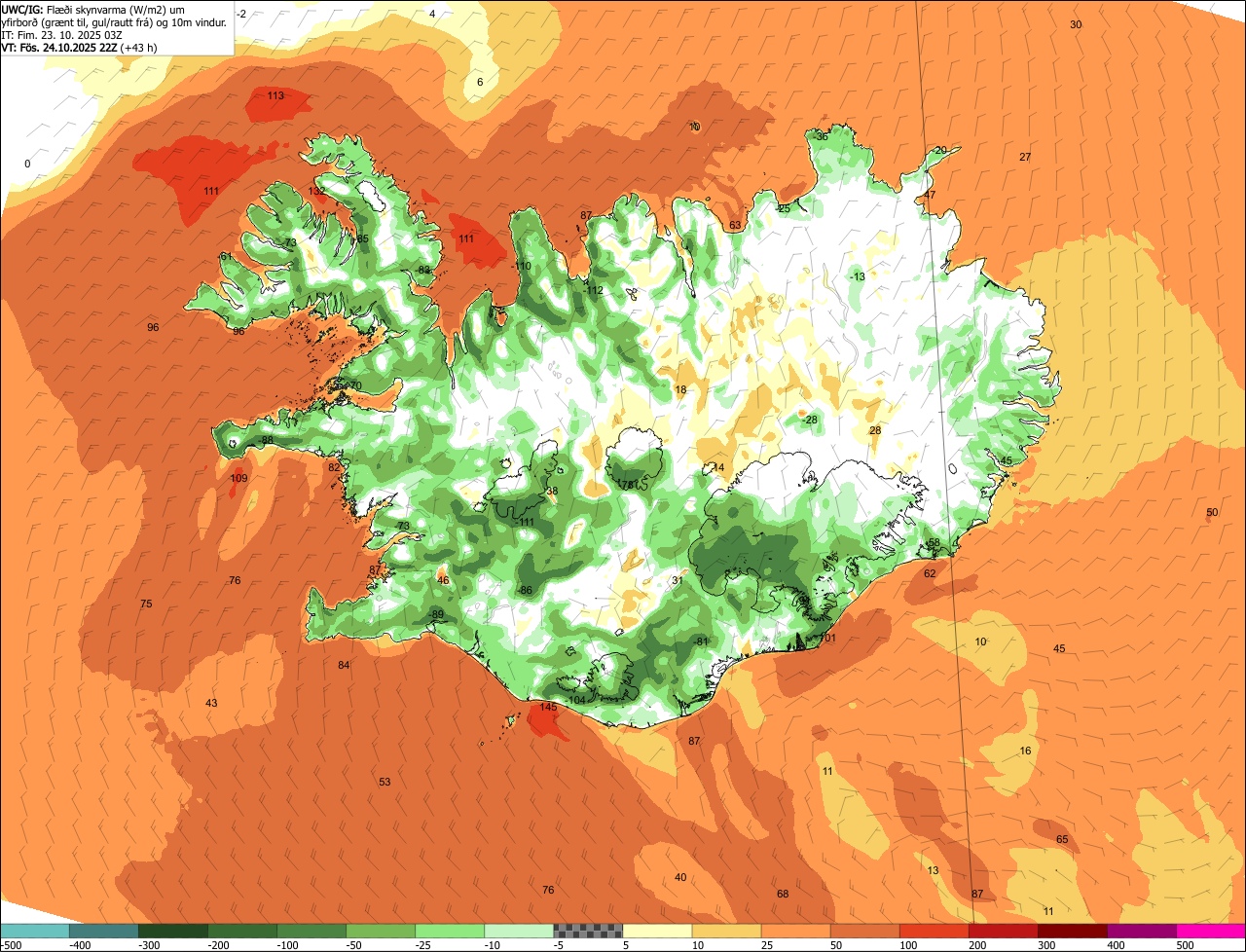The height and width of the screenshot is (952, 1246).
Task: Click the map value '47' on the northeast coast
Action: [930, 195]
